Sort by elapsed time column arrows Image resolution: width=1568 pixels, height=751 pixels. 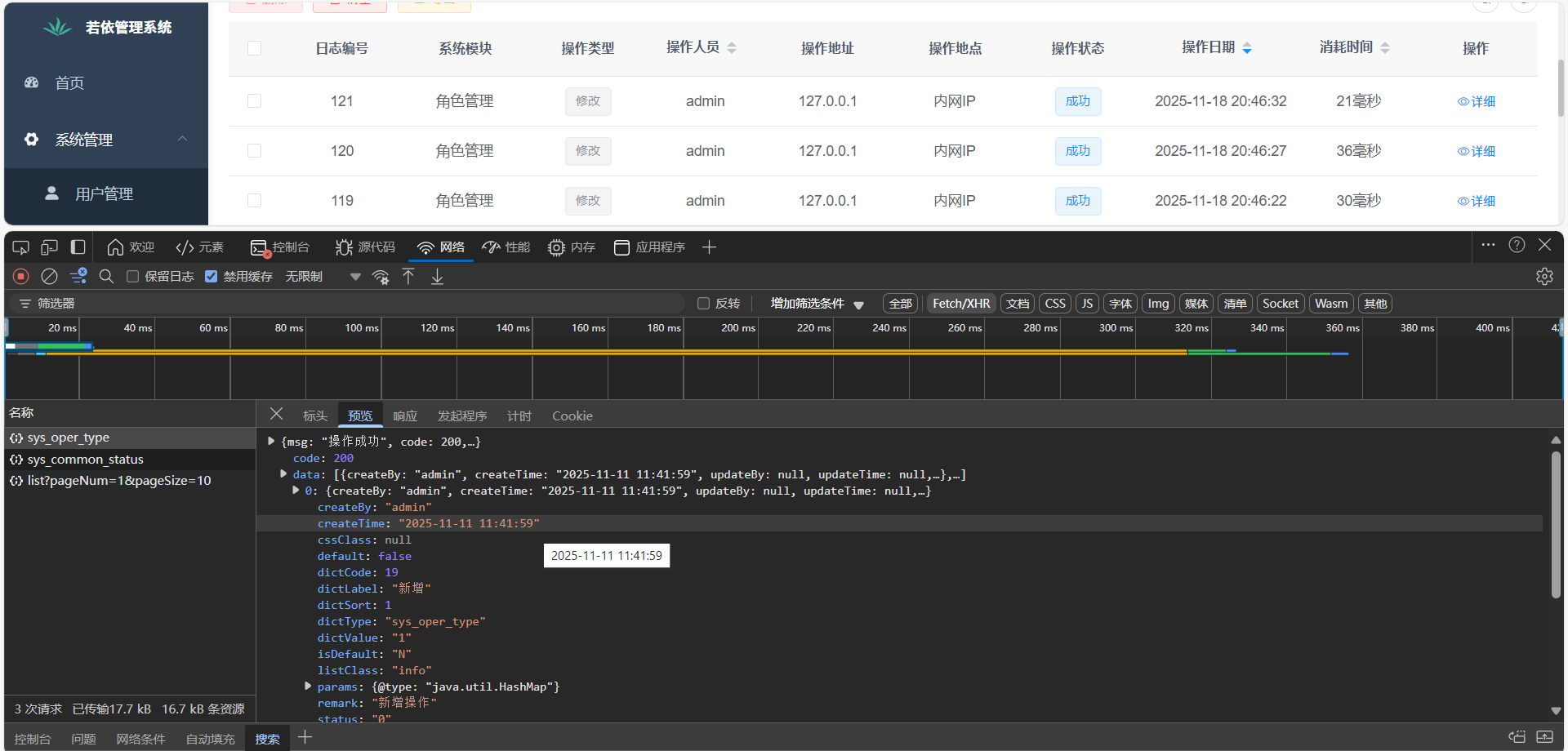[1385, 48]
